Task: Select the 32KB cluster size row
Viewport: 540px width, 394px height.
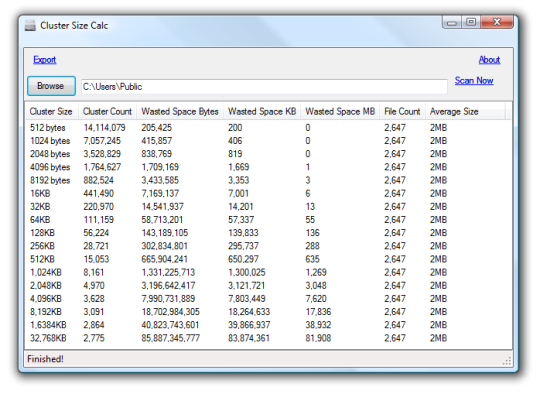Action: (x=269, y=207)
